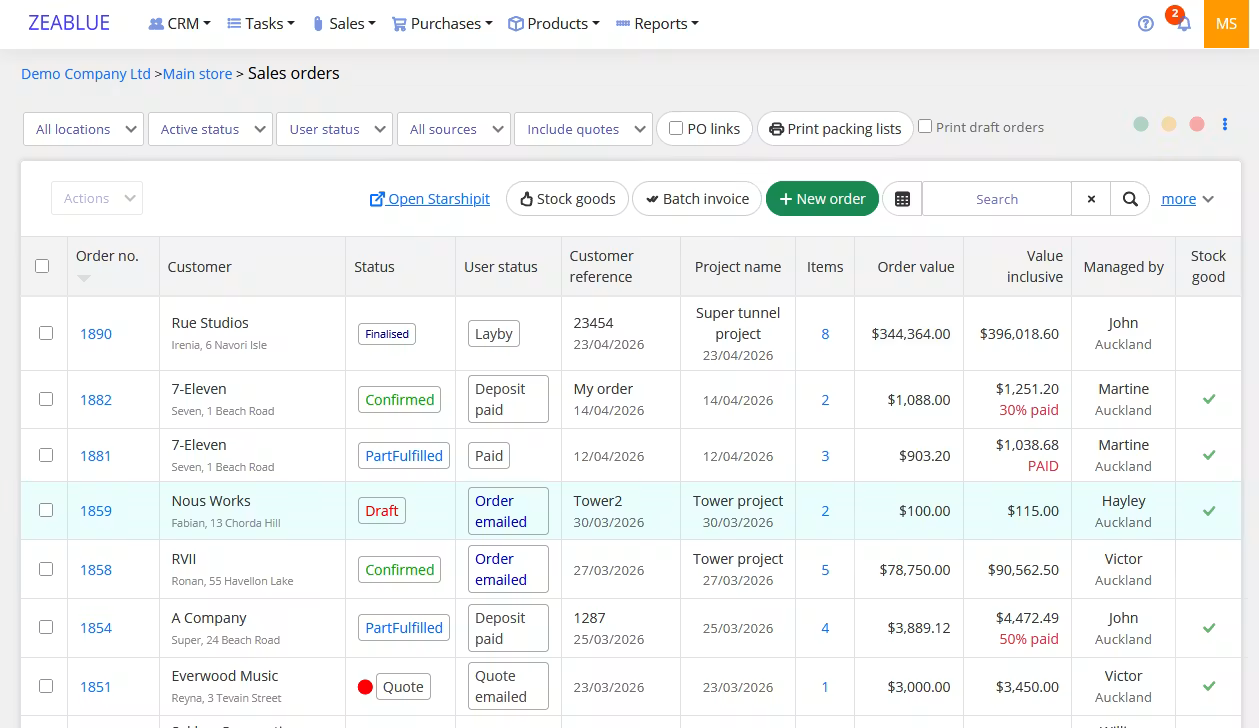Open the Reports menu
Screen dimensions: 1259x728
tap(657, 23)
